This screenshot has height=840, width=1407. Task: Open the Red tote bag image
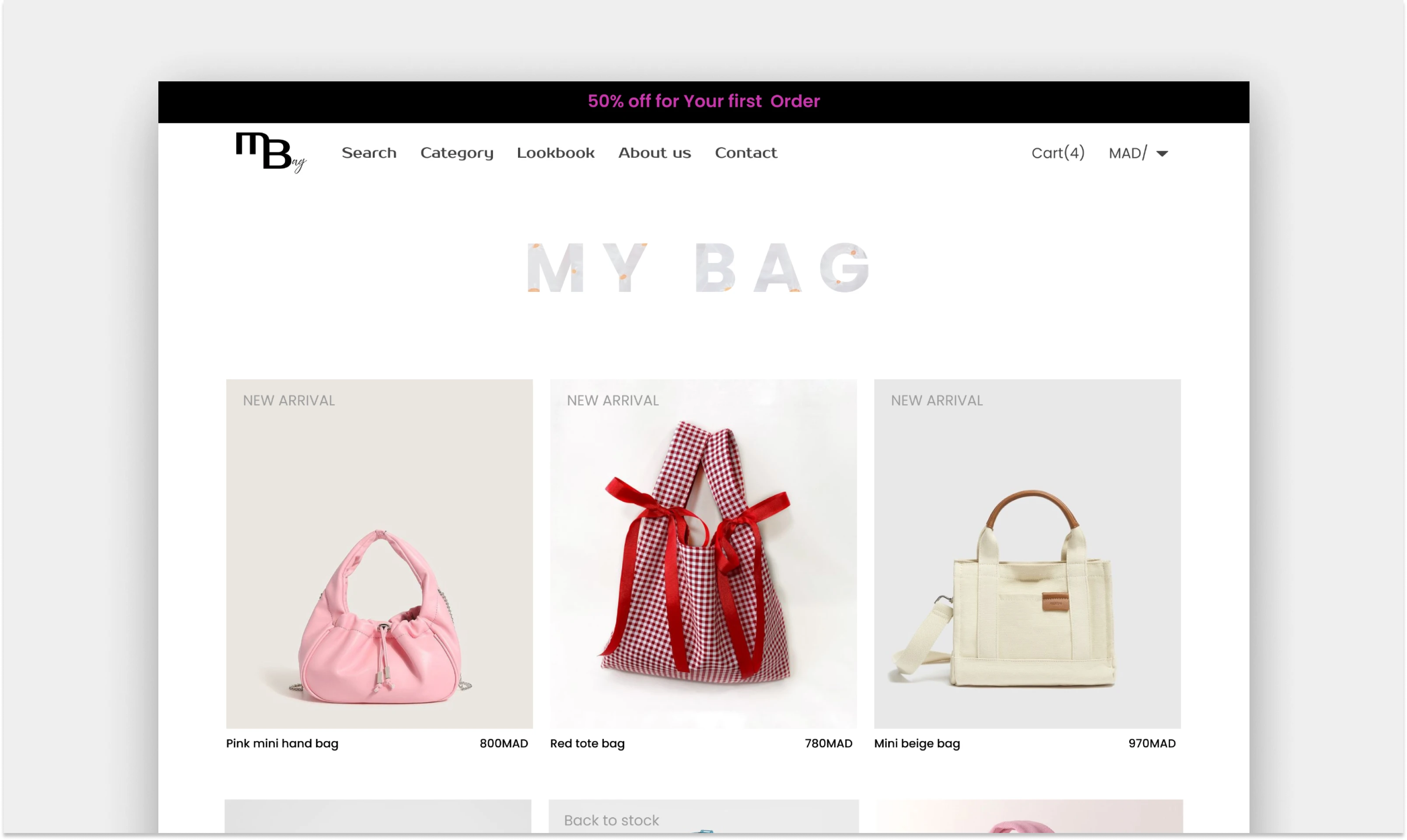point(703,553)
